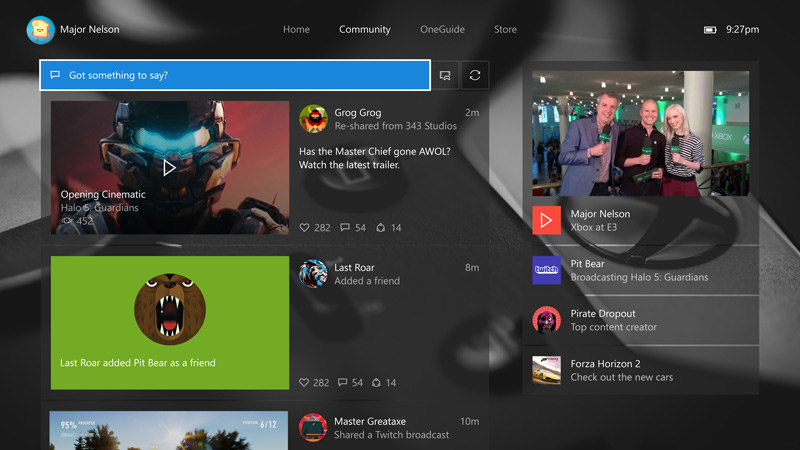Open Major Nelson profile avatar

tap(41, 30)
